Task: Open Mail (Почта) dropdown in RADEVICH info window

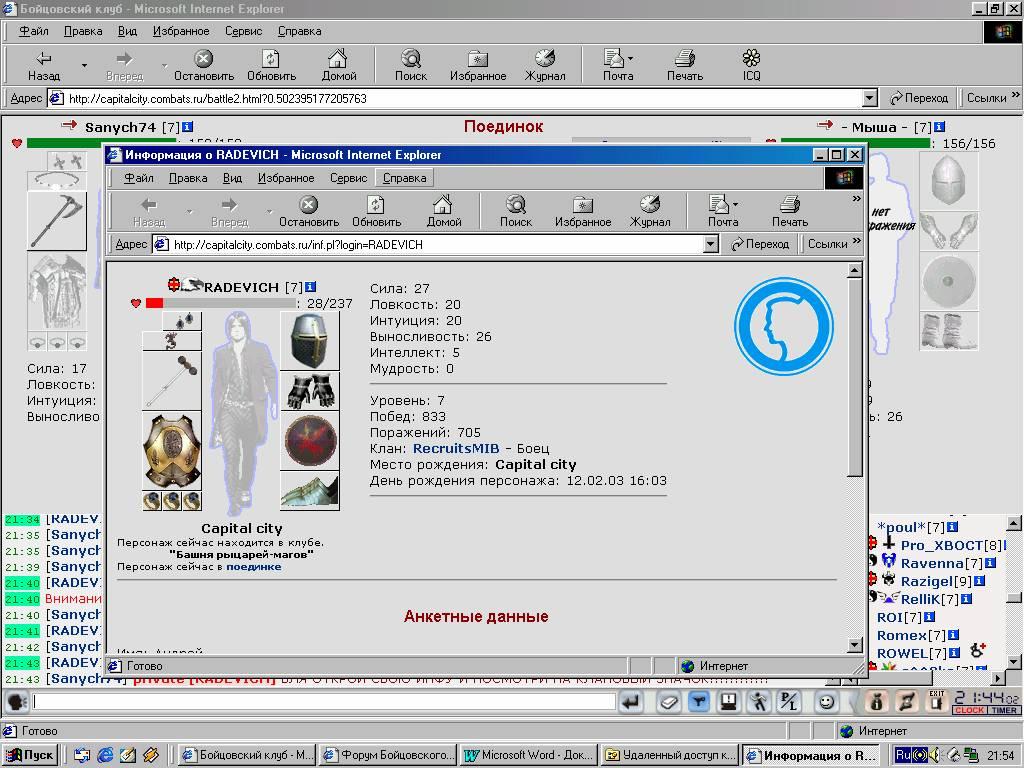Action: pyautogui.click(x=735, y=204)
